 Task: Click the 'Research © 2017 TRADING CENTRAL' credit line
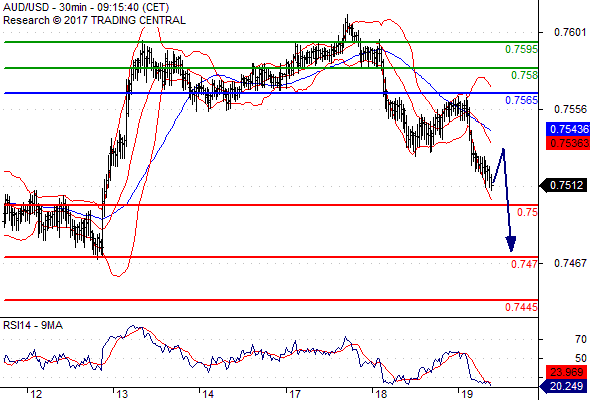(94, 20)
